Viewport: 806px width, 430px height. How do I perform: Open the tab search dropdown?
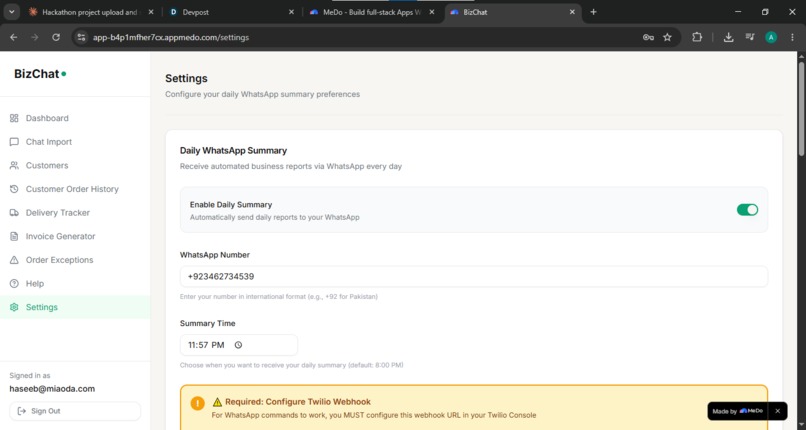click(11, 12)
